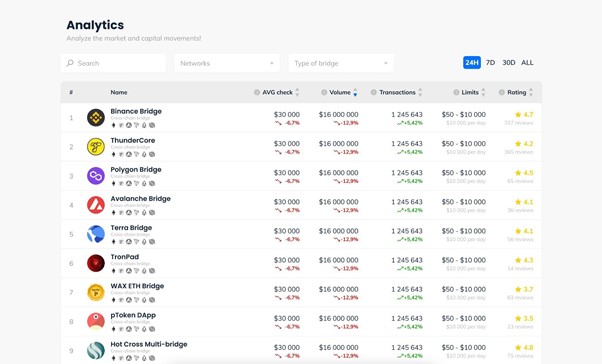Click the info icon beside Transactions

[x=374, y=92]
